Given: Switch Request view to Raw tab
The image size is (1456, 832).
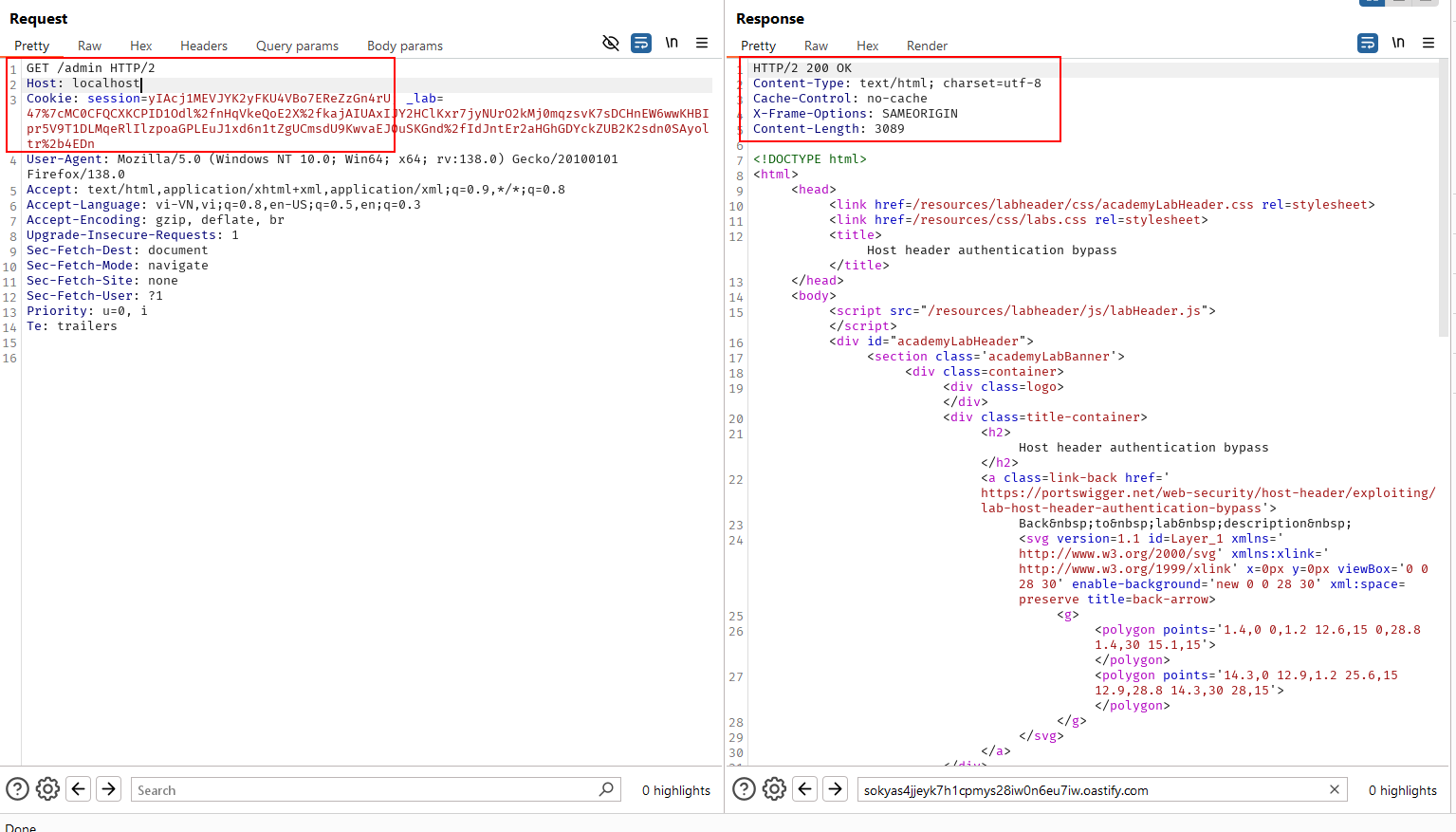Looking at the screenshot, I should click(x=89, y=46).
